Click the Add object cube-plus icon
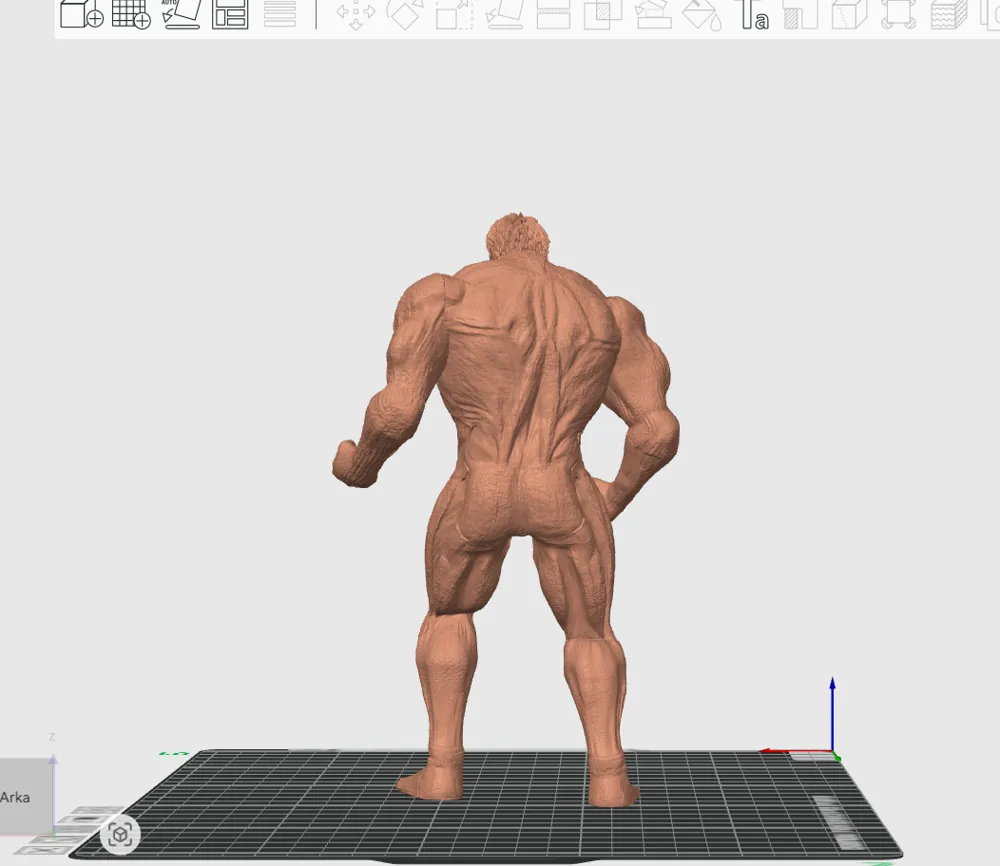 click(x=82, y=14)
